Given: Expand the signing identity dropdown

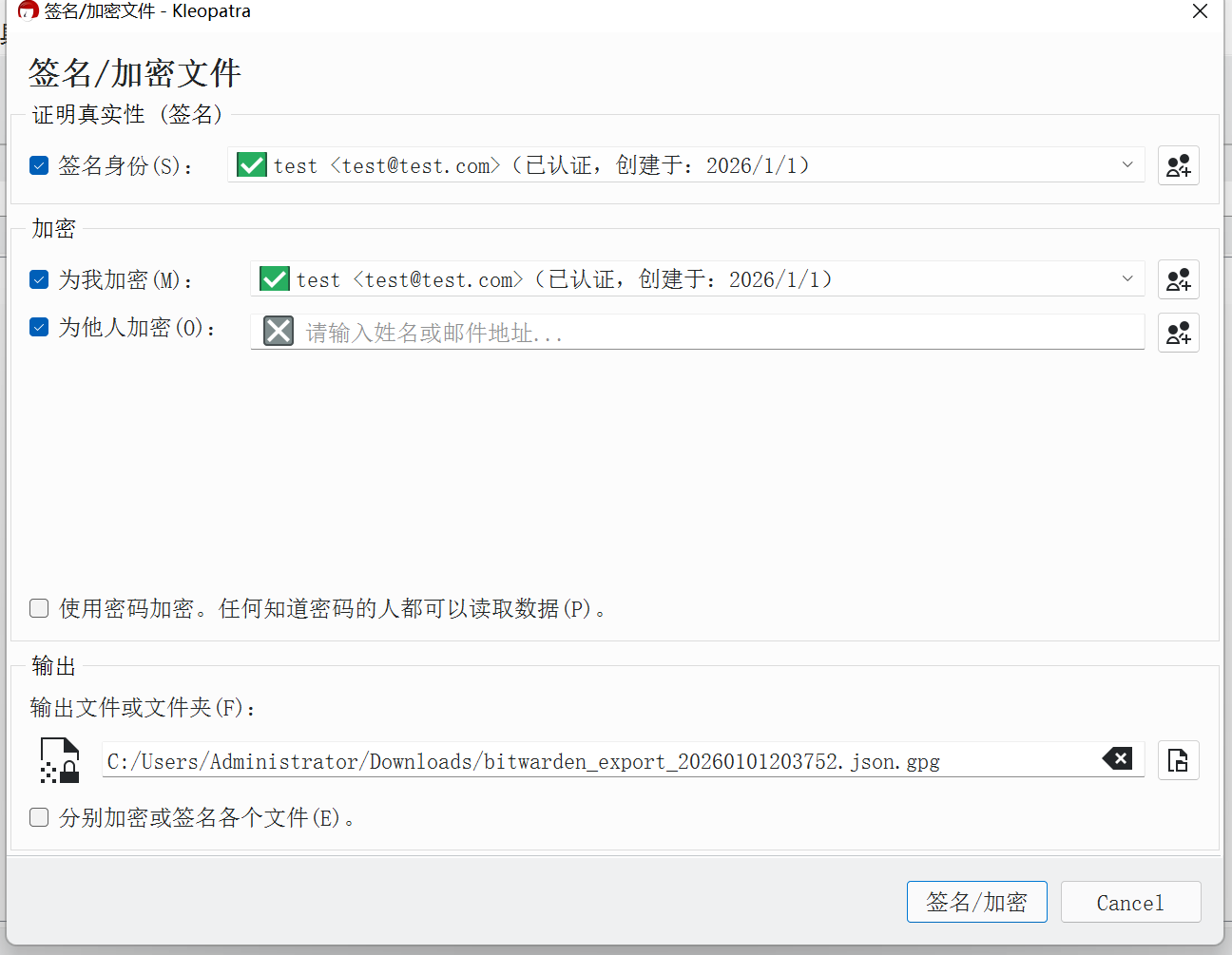Looking at the screenshot, I should tap(1127, 164).
